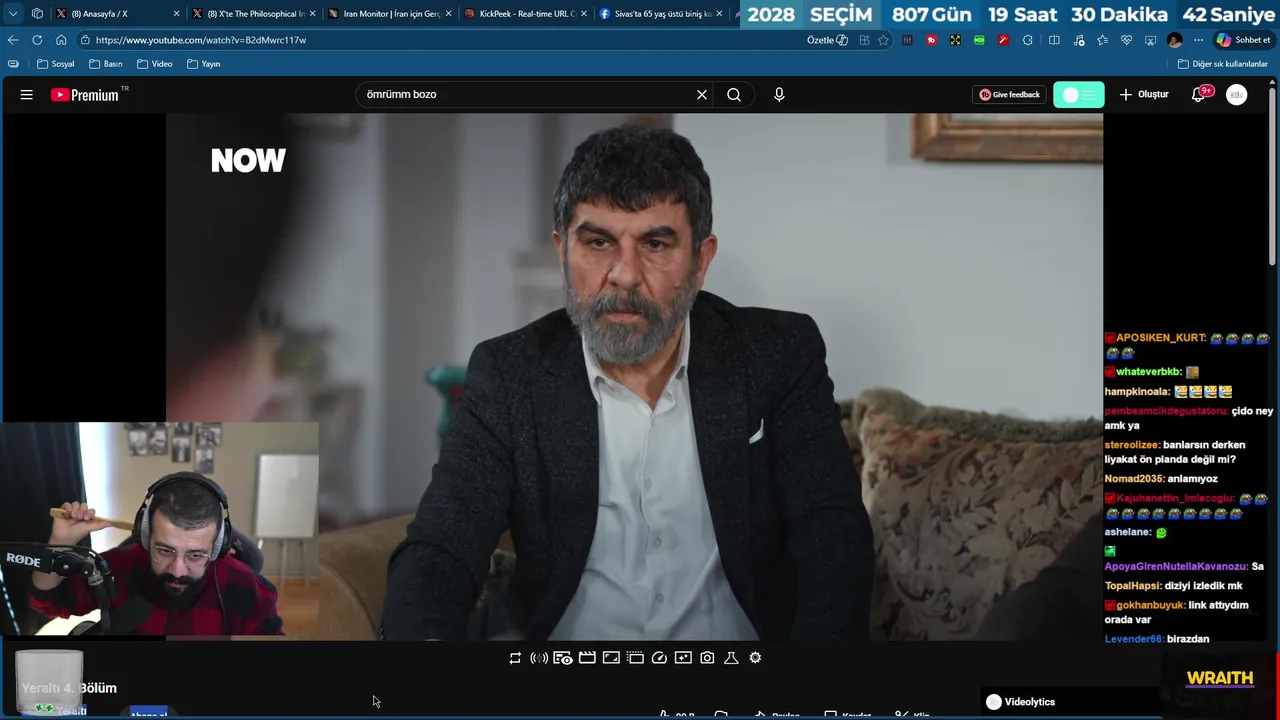Image resolution: width=1280 pixels, height=720 pixels.
Task: Start voice search with microphone
Action: 779,95
